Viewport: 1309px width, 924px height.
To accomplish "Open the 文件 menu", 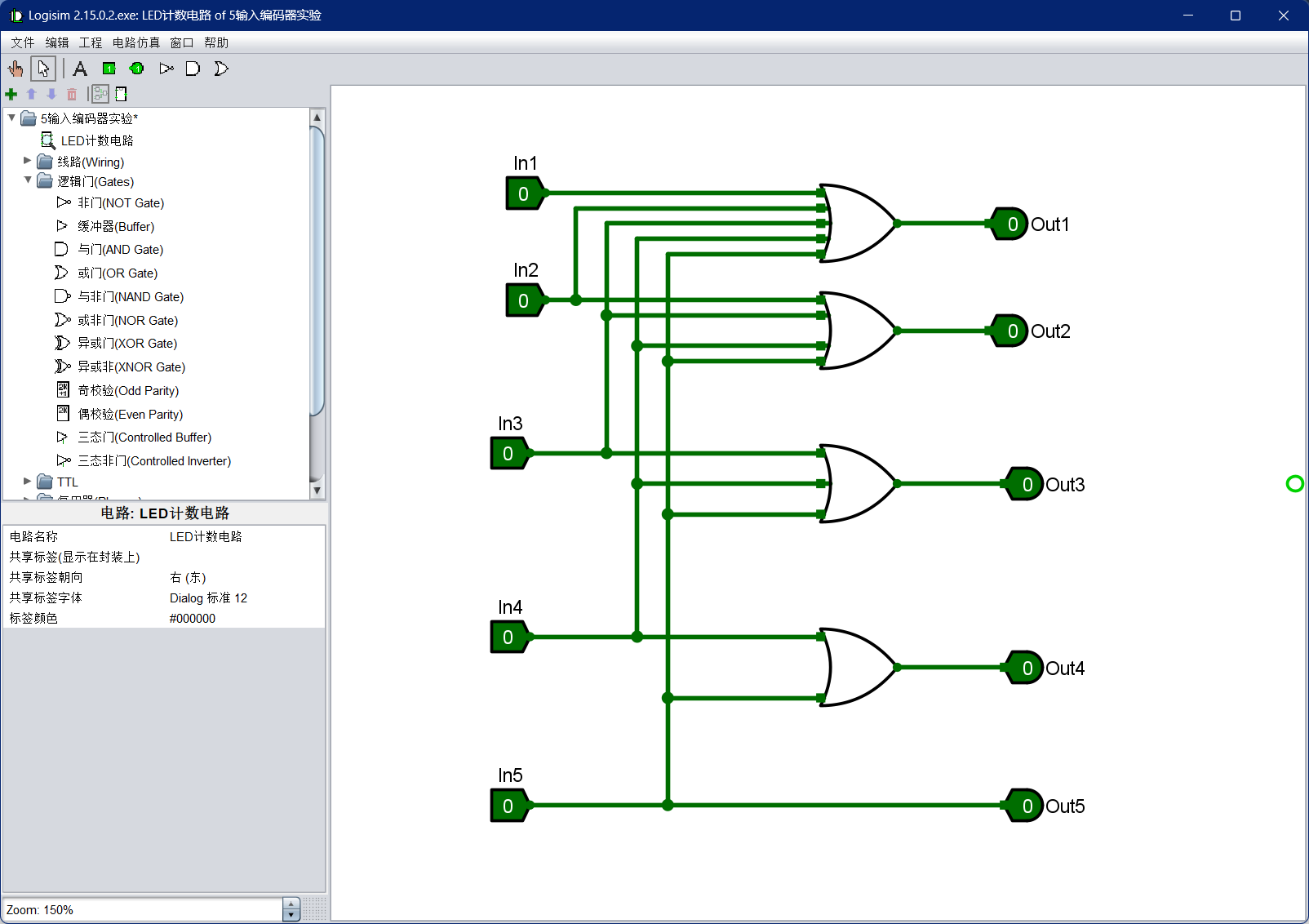I will pos(23,42).
